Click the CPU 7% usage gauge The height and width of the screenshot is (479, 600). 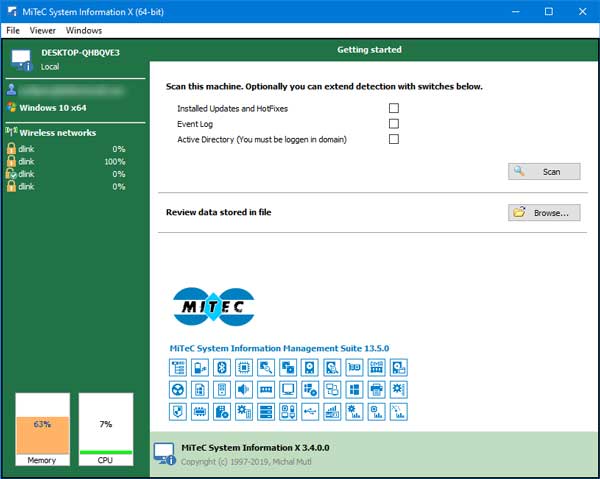point(106,429)
